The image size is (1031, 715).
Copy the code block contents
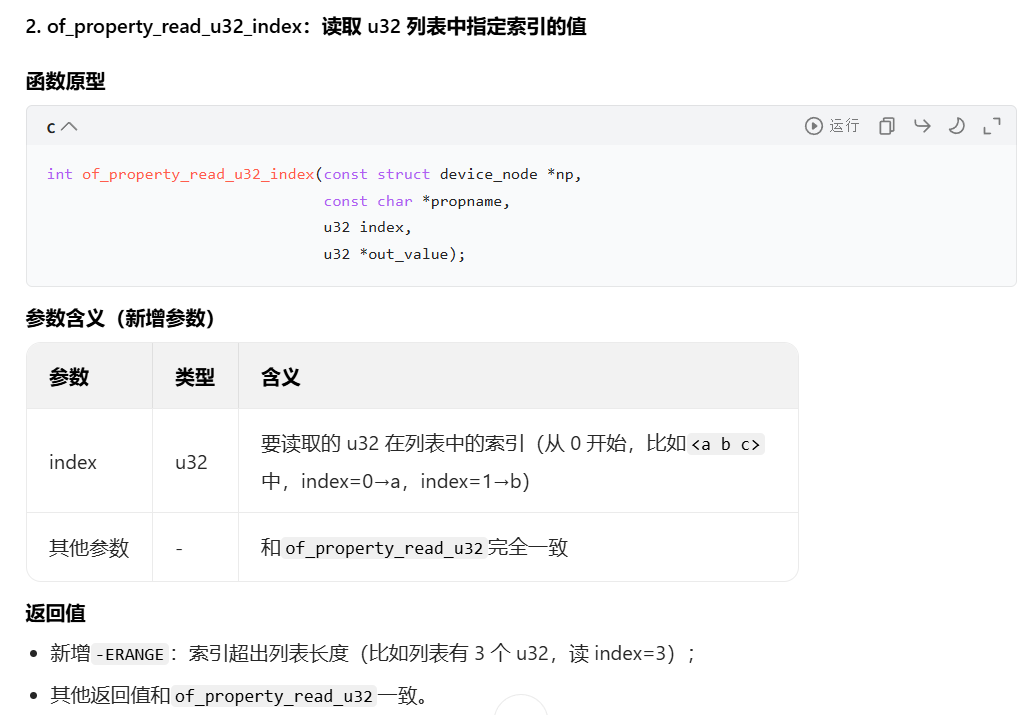tap(886, 125)
